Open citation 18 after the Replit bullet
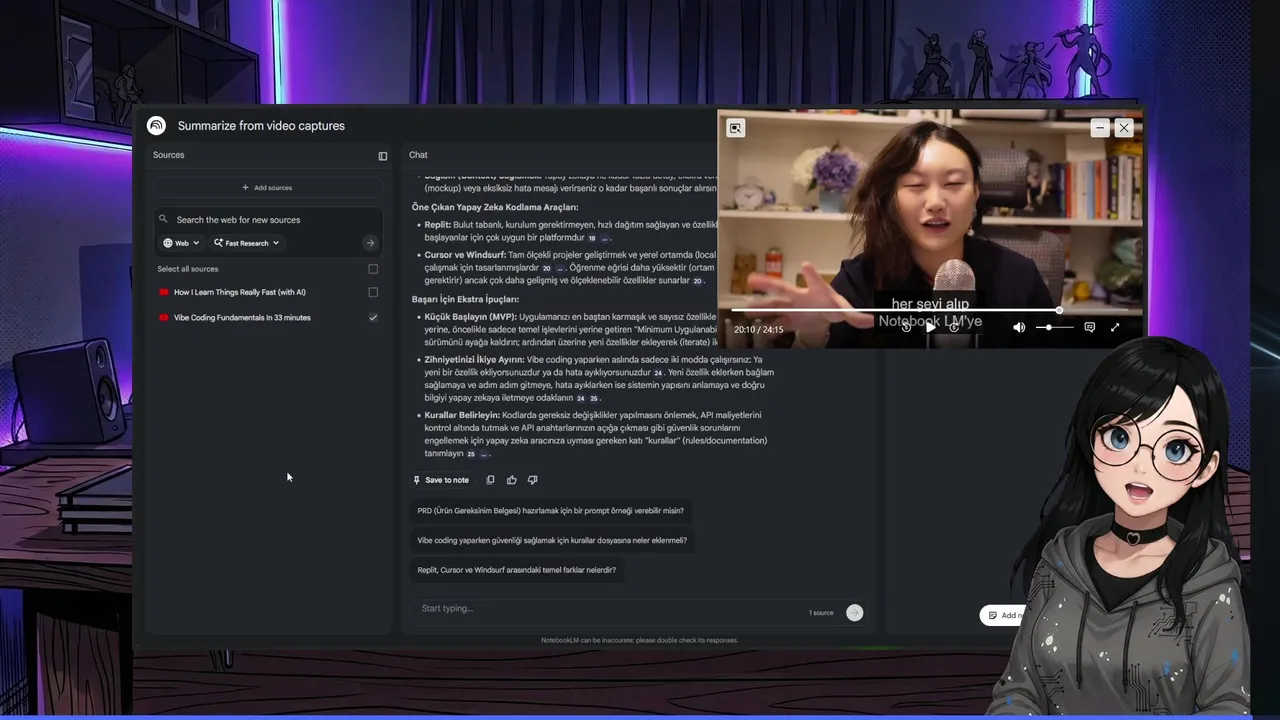 (x=592, y=239)
